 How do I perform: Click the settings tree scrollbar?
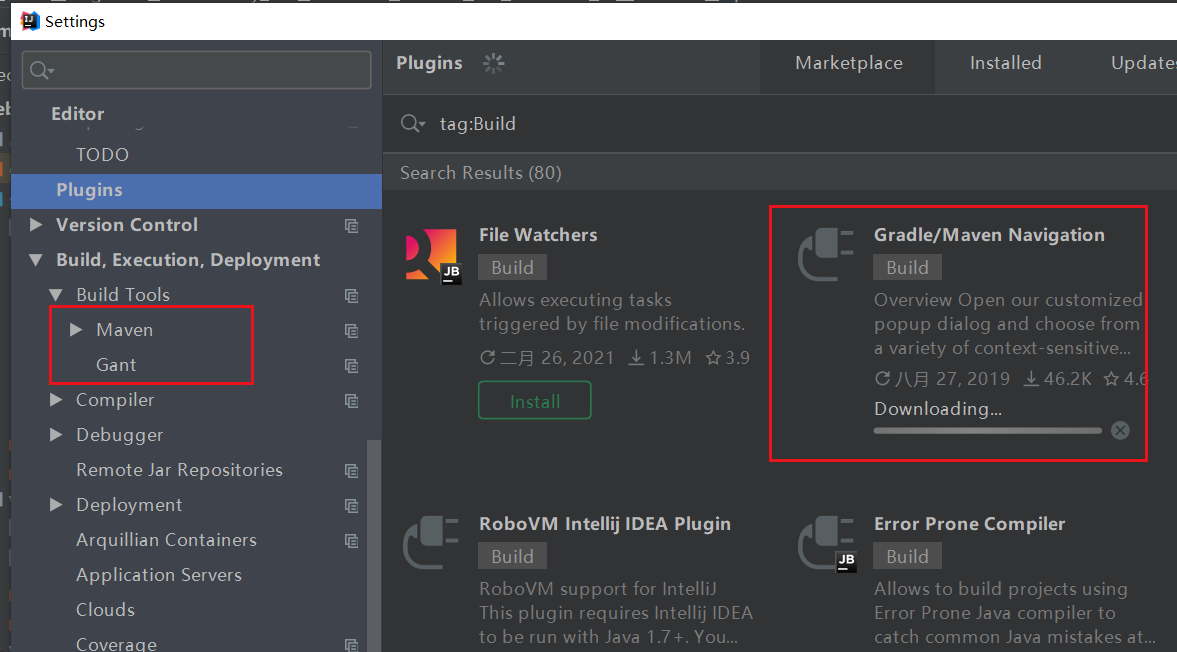tap(374, 545)
